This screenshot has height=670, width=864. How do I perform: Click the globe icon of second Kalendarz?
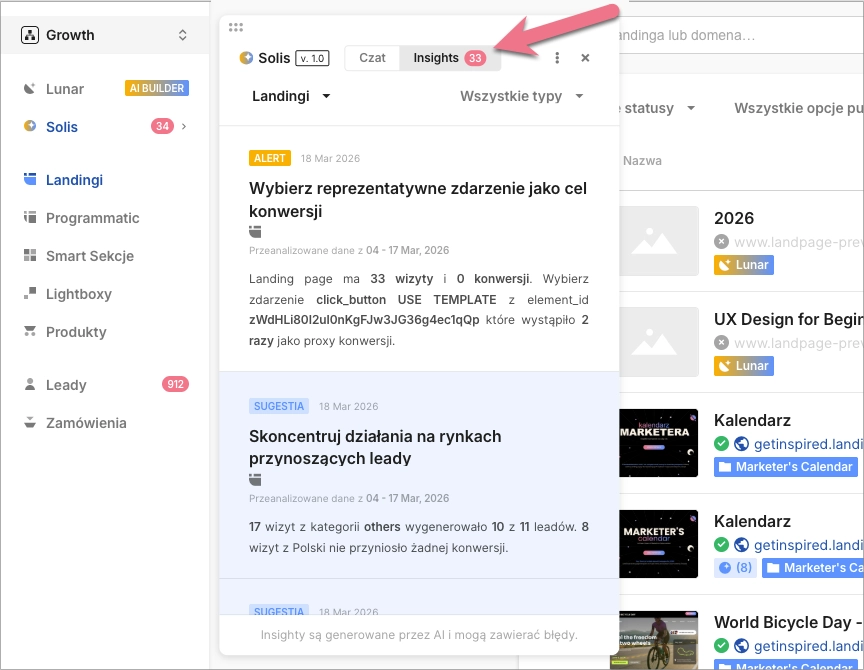coord(742,545)
